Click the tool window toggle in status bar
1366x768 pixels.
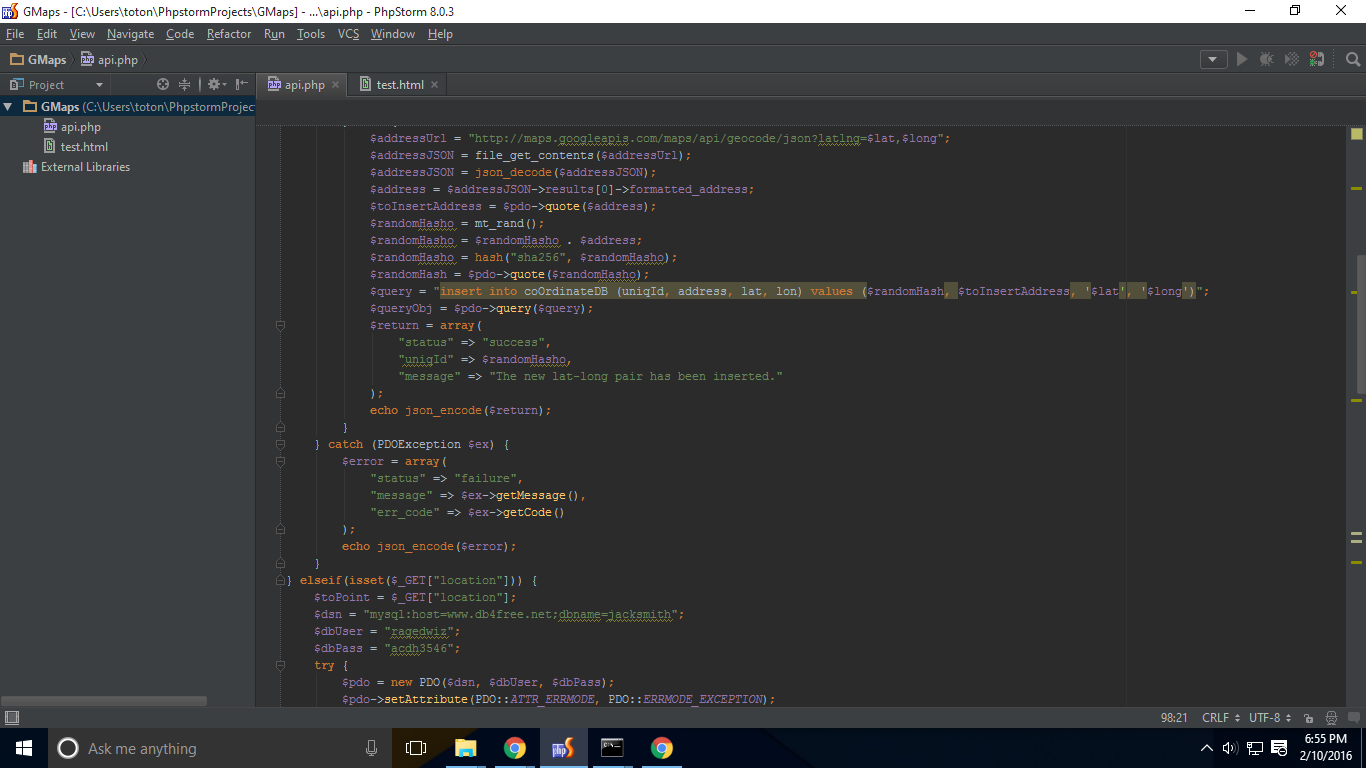[12, 718]
